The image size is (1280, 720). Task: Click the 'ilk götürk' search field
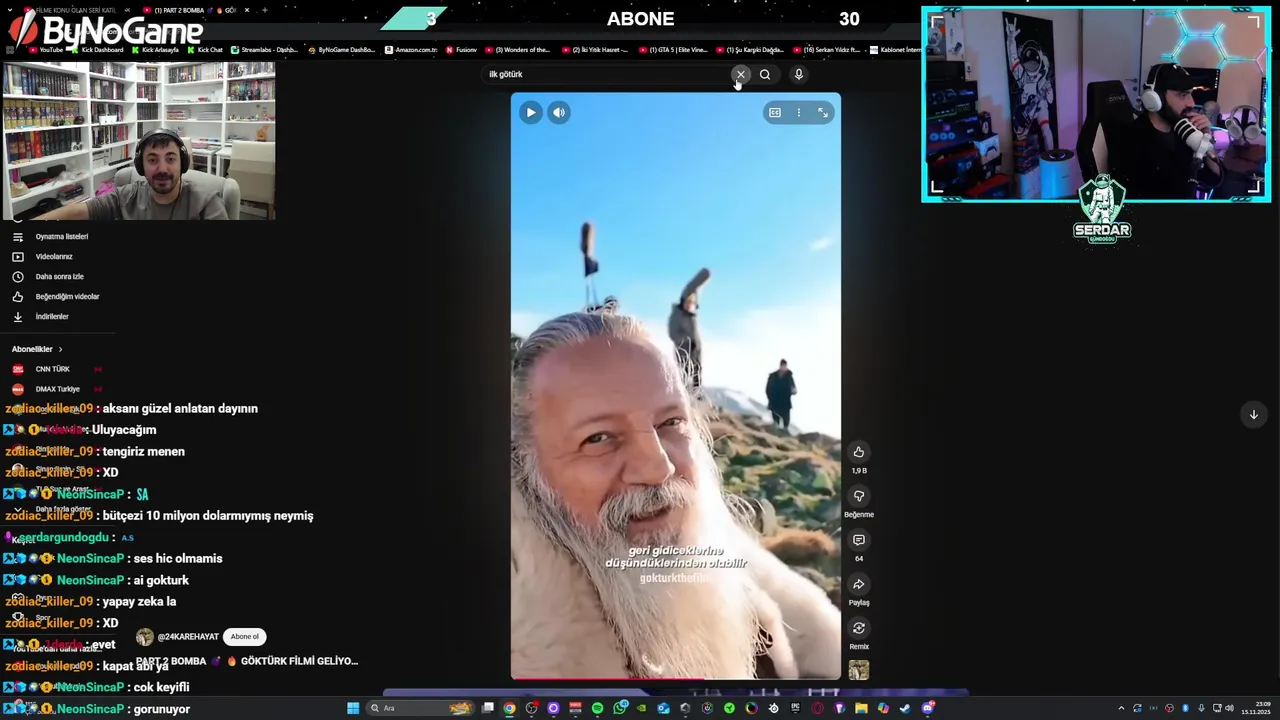point(605,74)
